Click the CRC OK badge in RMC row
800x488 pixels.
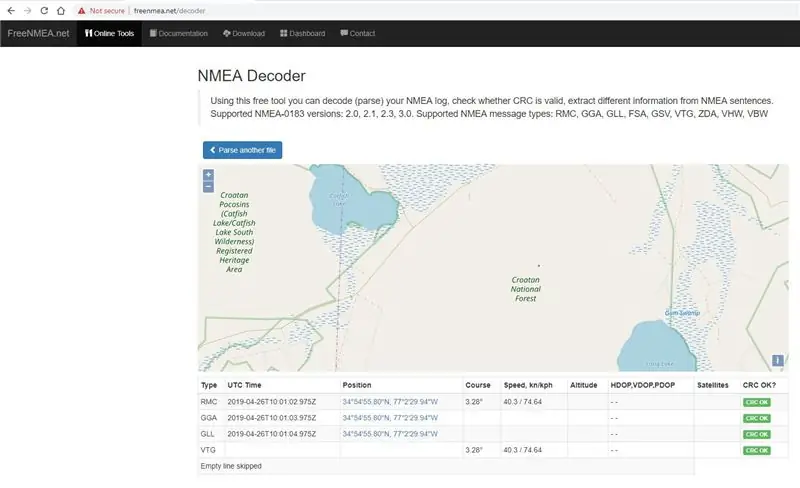coord(757,402)
